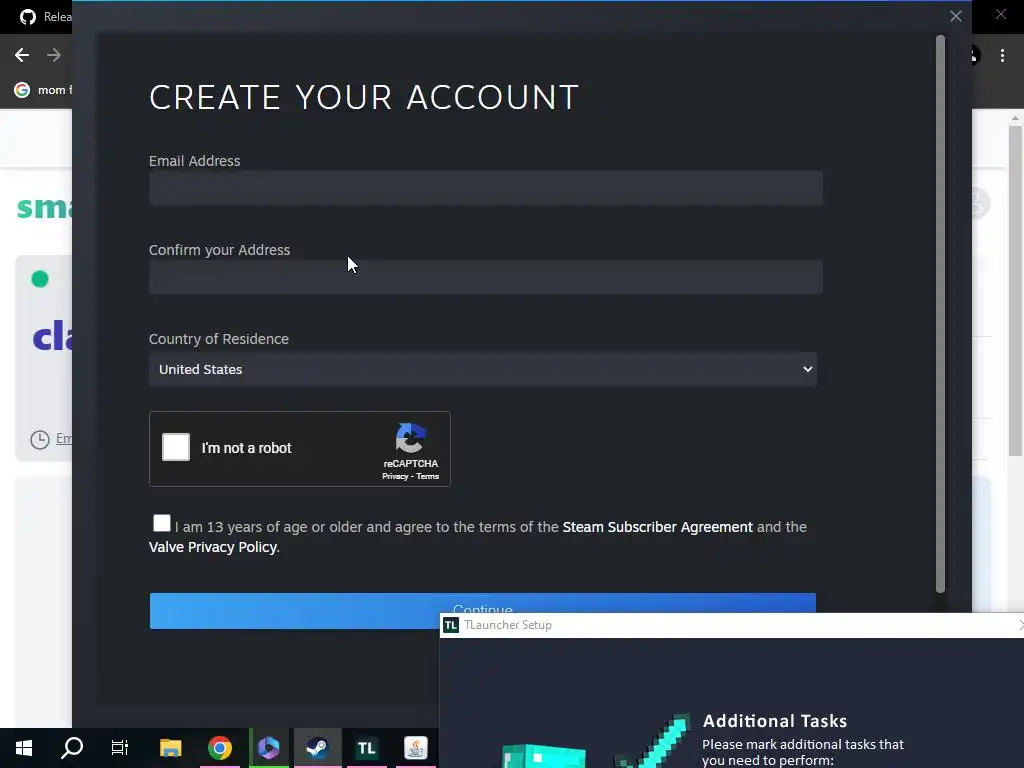Switch to Chrome in the taskbar
This screenshot has height=768, width=1024.
pyautogui.click(x=220, y=748)
